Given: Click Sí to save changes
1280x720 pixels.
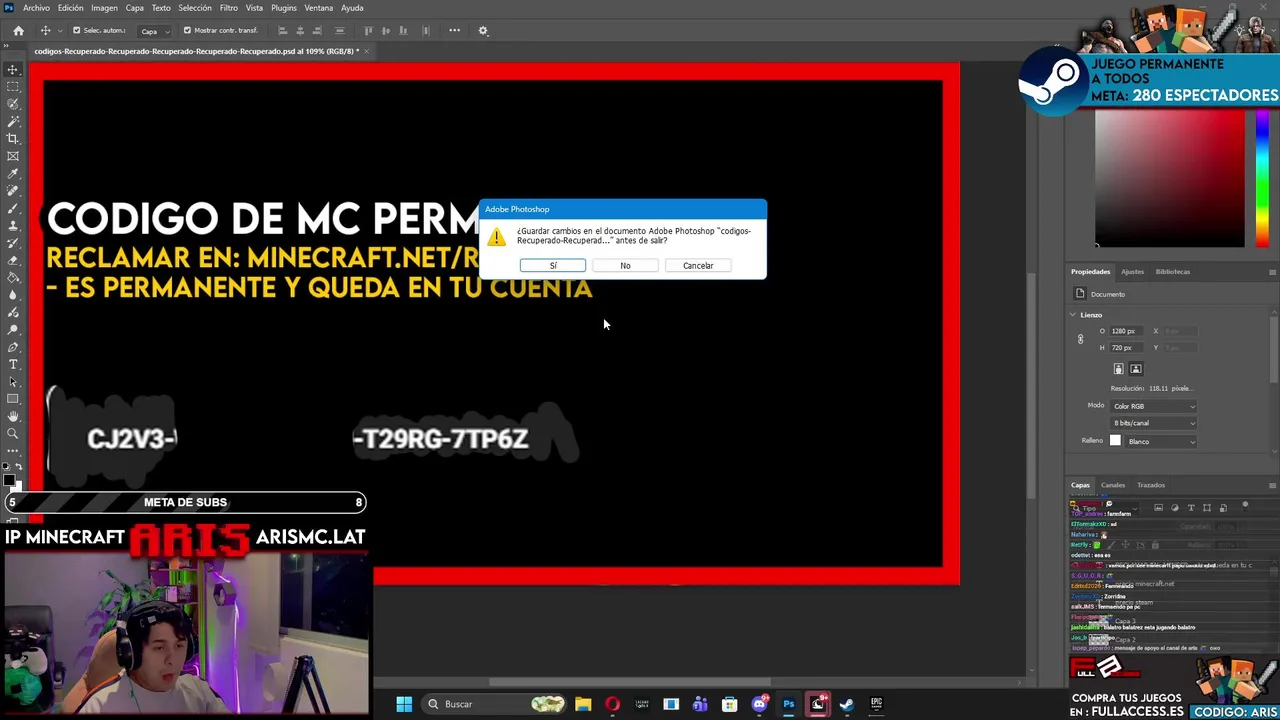Looking at the screenshot, I should 553,265.
